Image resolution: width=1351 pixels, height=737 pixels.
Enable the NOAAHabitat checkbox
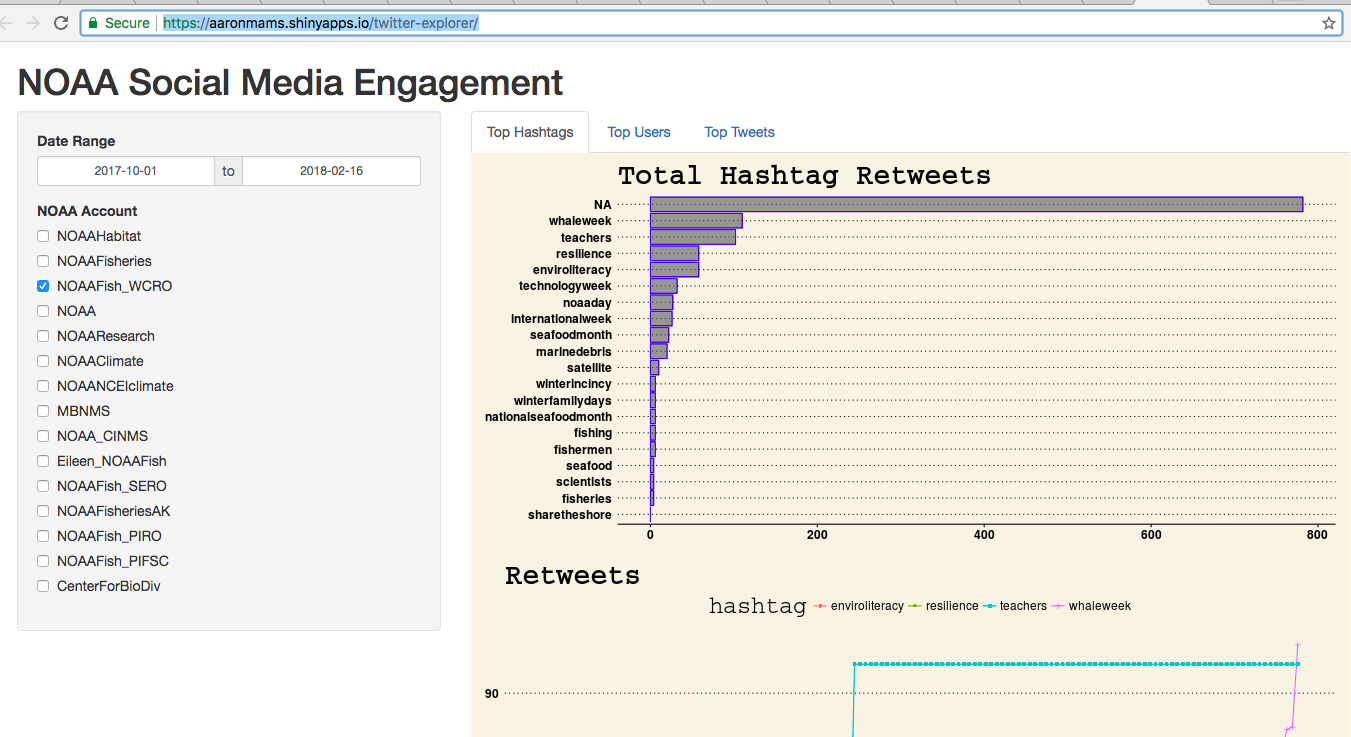click(x=43, y=236)
